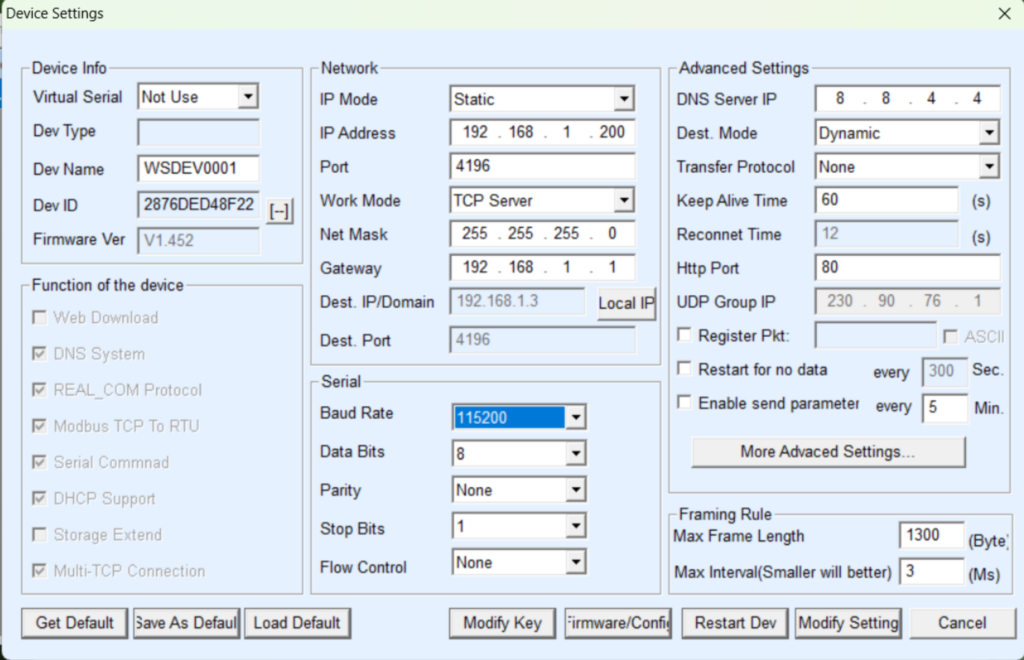Click the Restart interval field showing 300

(x=944, y=371)
